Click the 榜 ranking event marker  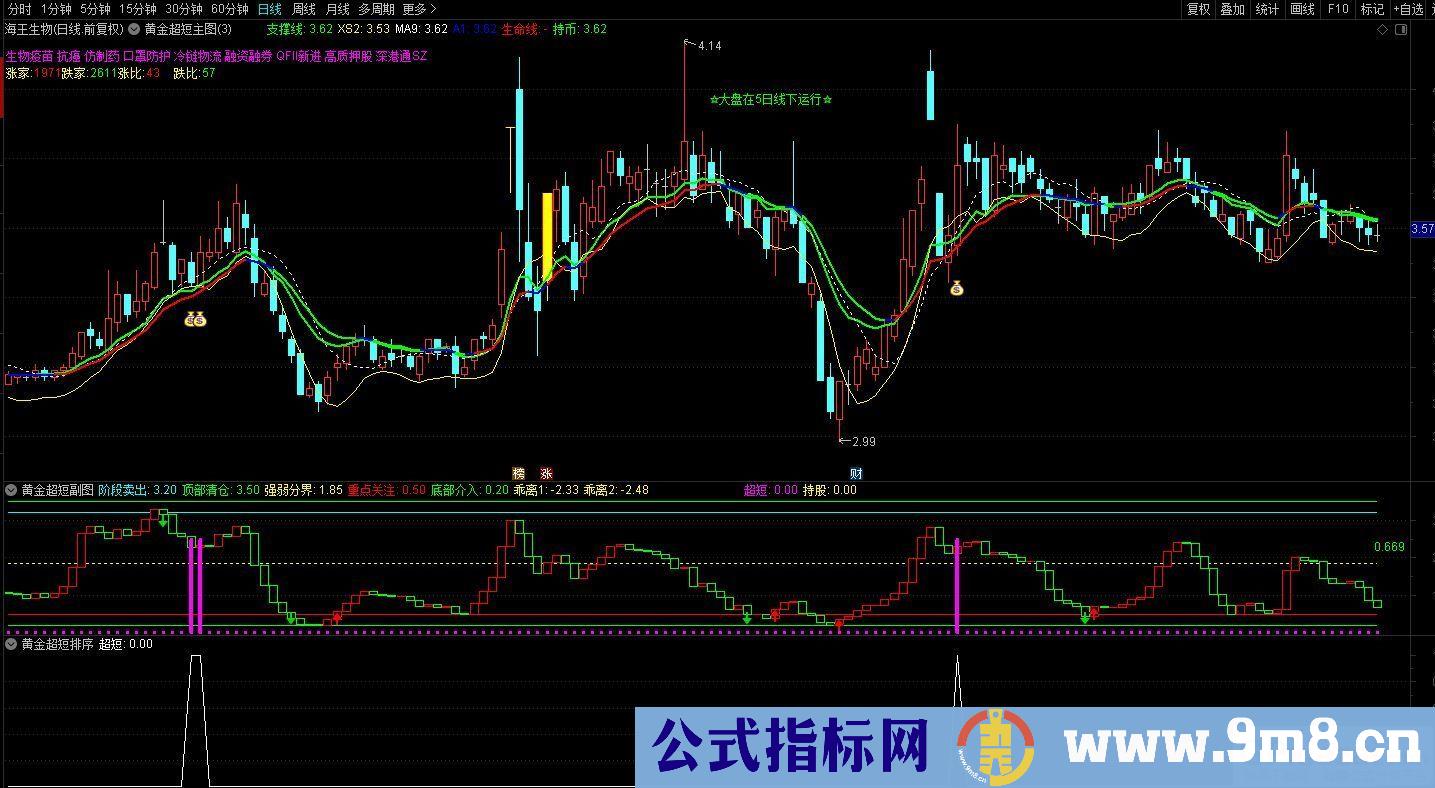518,473
